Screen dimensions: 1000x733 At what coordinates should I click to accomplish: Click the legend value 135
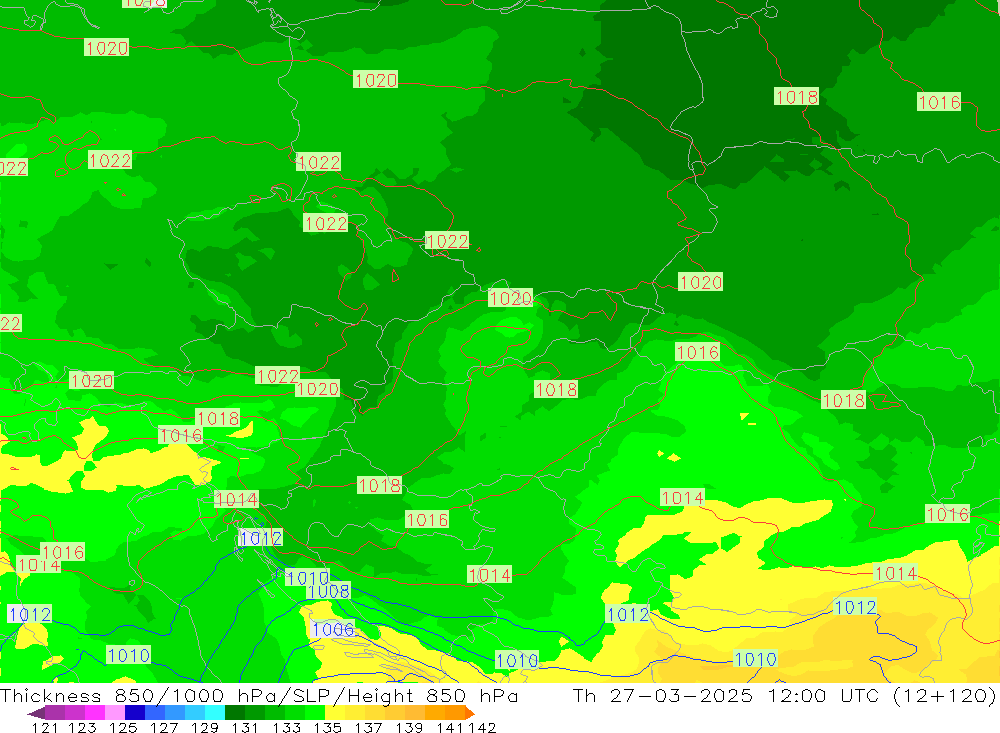point(327,727)
